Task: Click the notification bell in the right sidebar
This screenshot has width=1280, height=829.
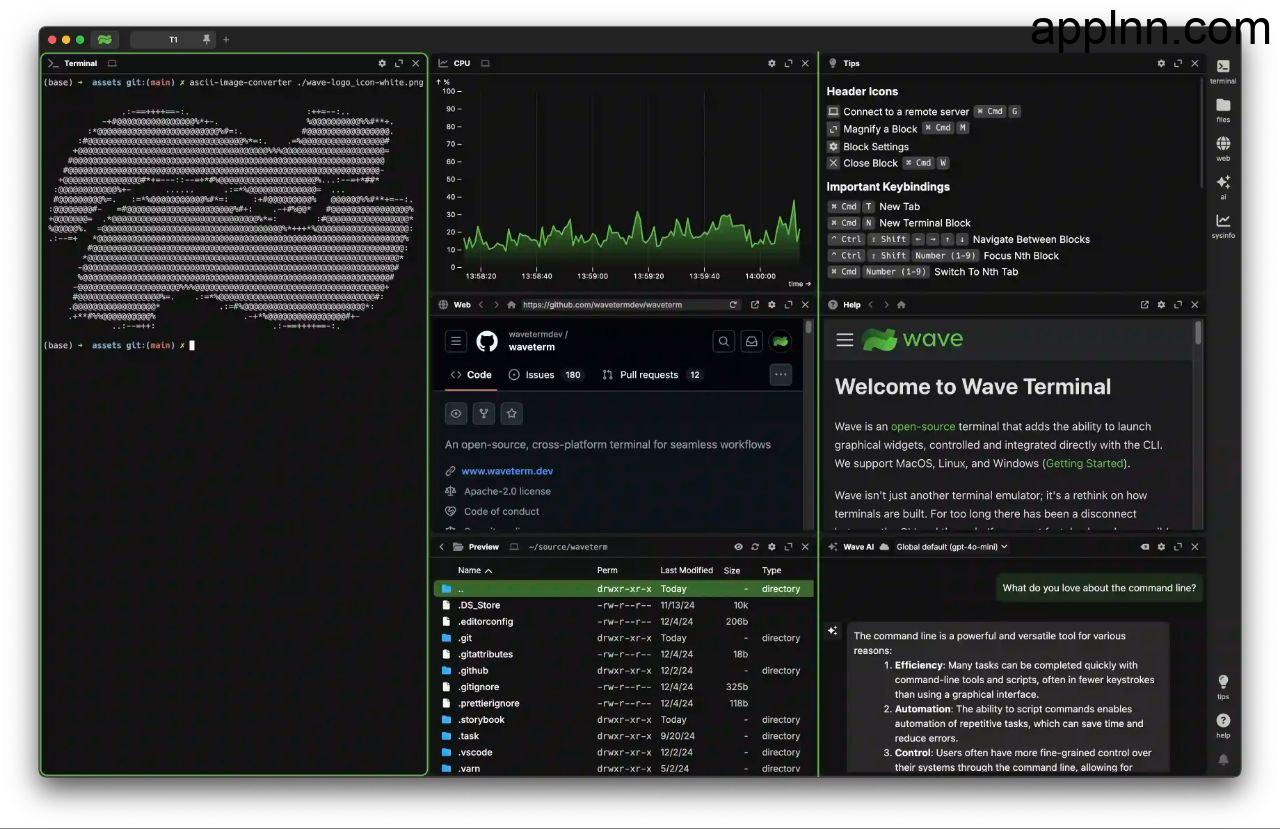Action: [1223, 760]
